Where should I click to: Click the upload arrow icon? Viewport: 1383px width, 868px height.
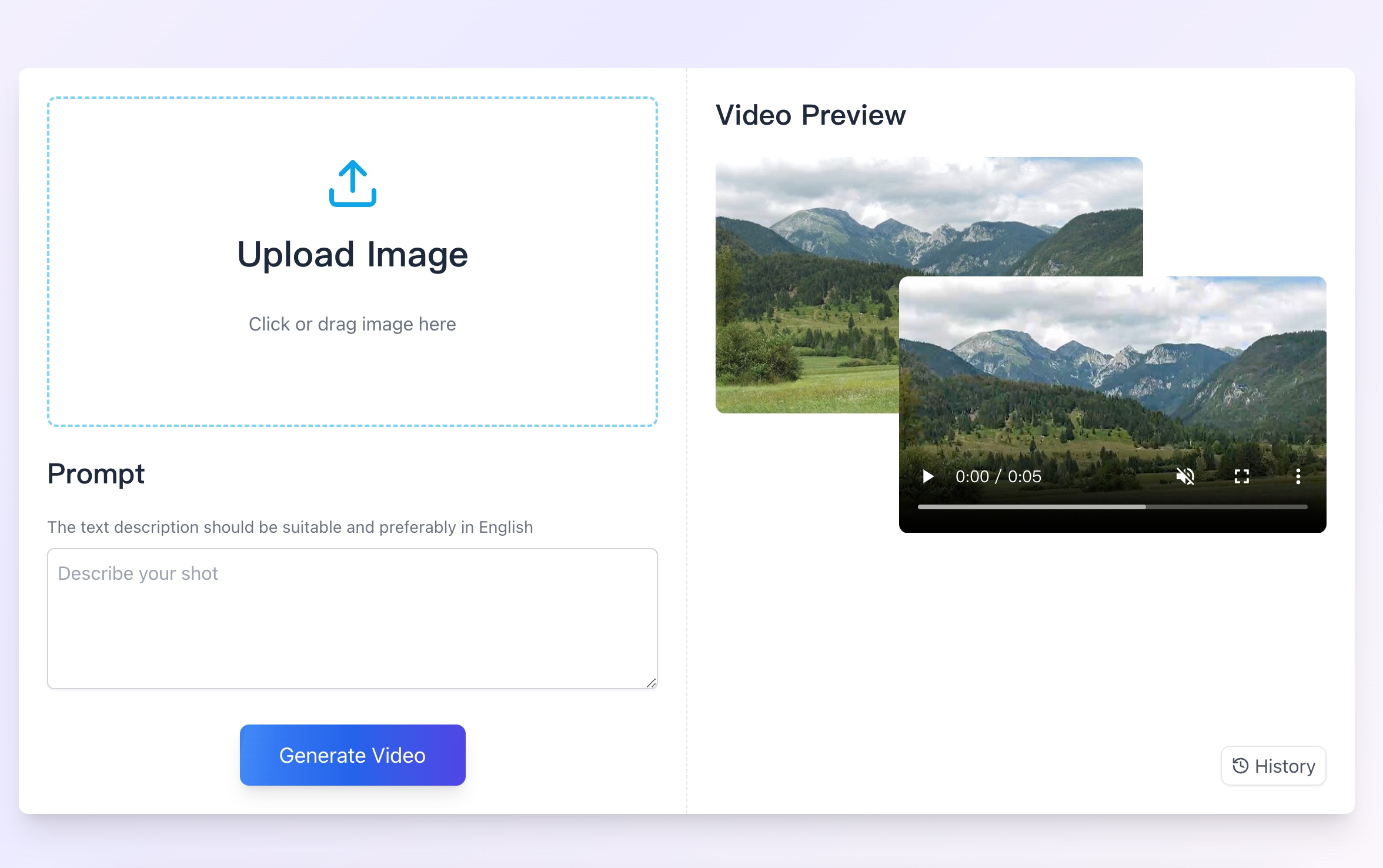(x=352, y=183)
